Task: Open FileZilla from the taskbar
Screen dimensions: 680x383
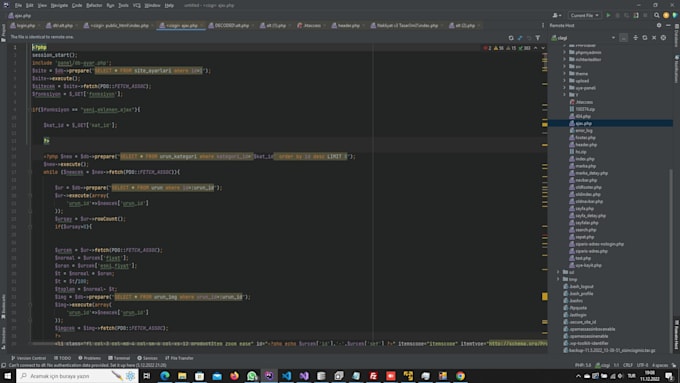Action: [373, 376]
